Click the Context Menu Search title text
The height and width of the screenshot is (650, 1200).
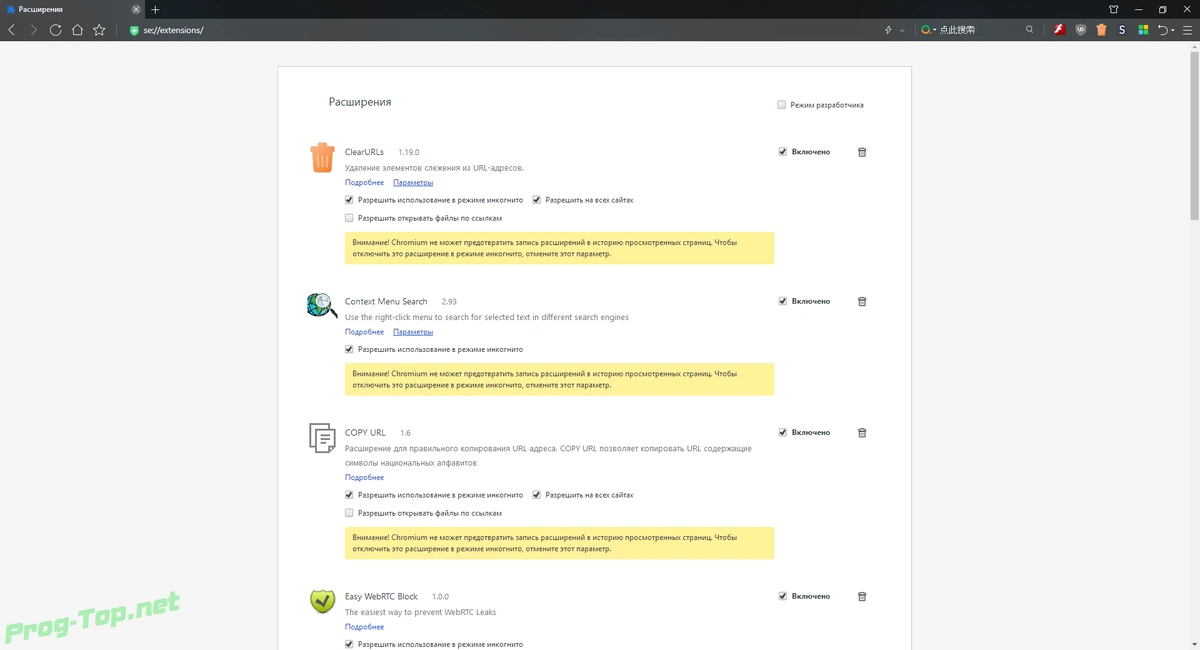coord(386,301)
